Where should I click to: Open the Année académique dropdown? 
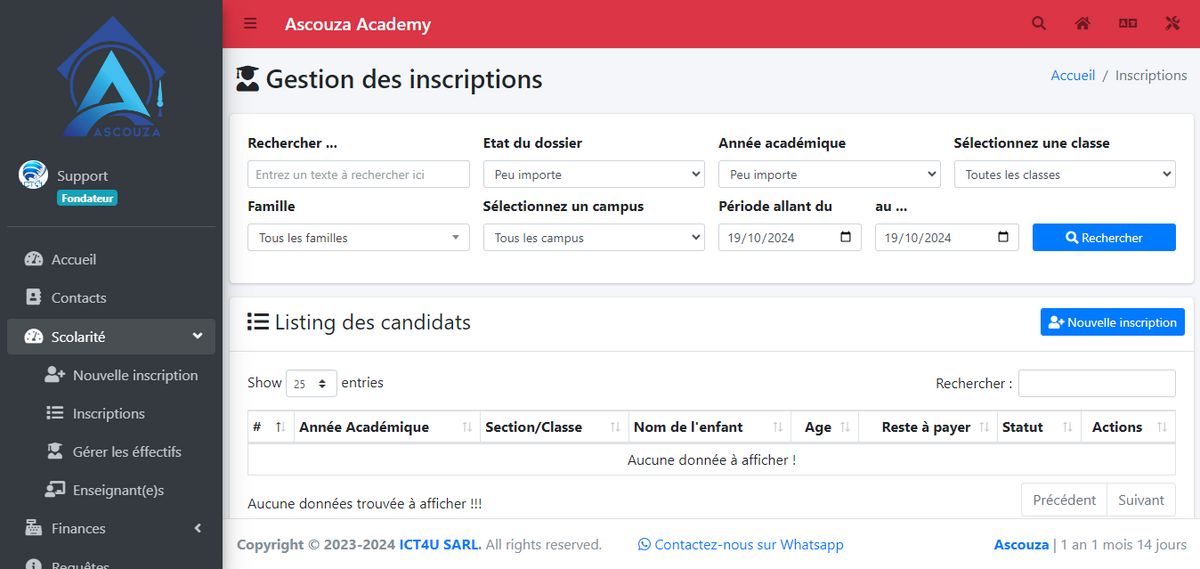(829, 174)
